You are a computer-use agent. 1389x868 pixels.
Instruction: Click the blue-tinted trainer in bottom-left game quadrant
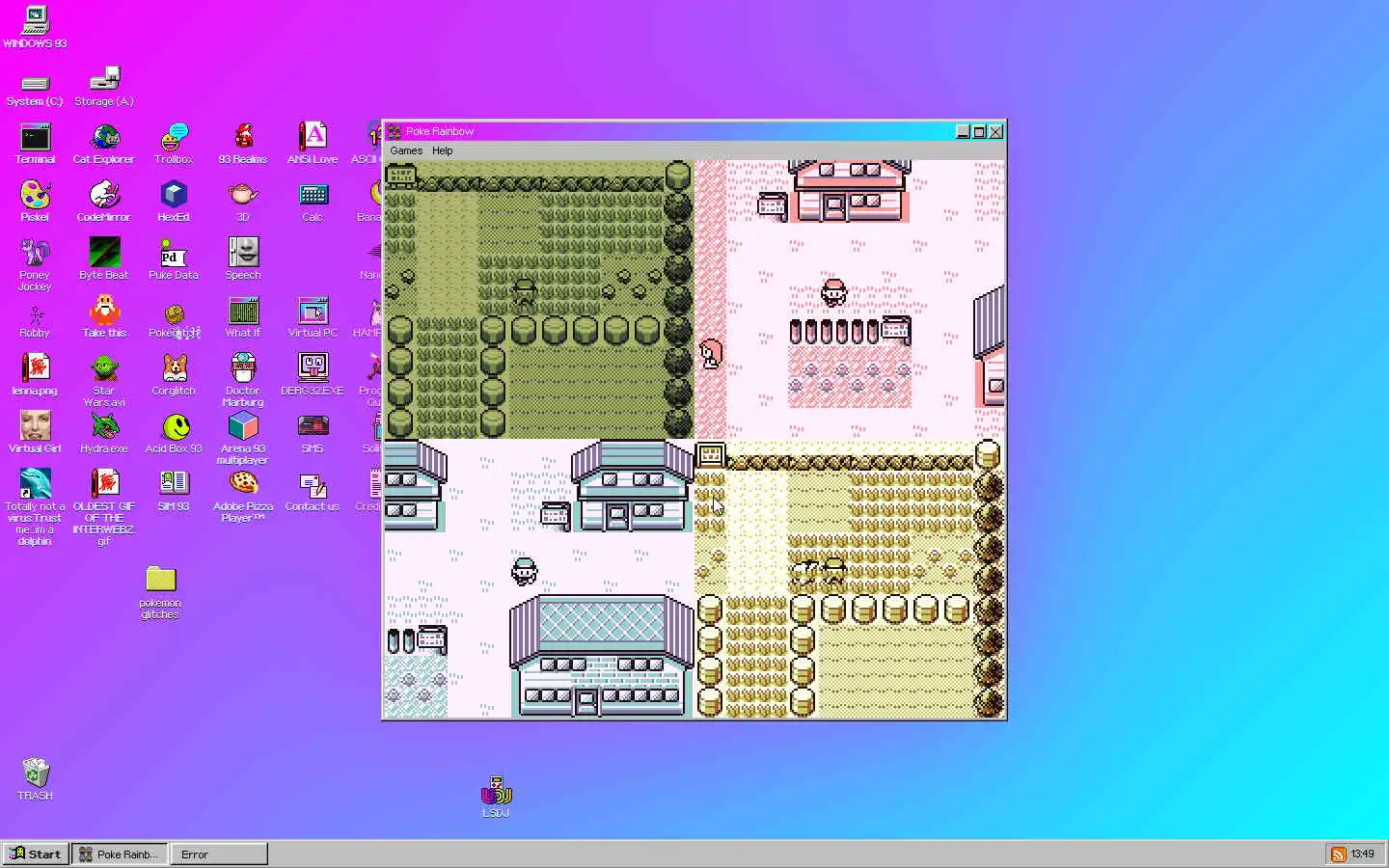click(x=524, y=571)
